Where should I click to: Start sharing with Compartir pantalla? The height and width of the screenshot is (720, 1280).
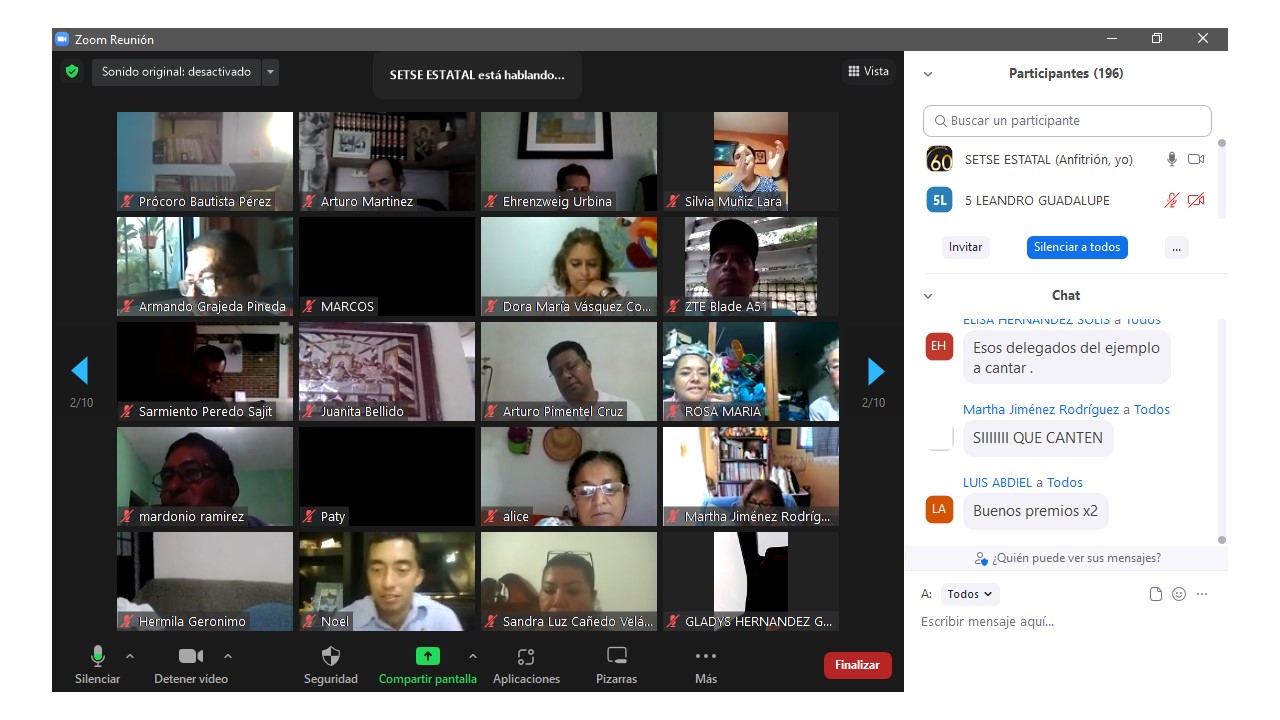427,665
